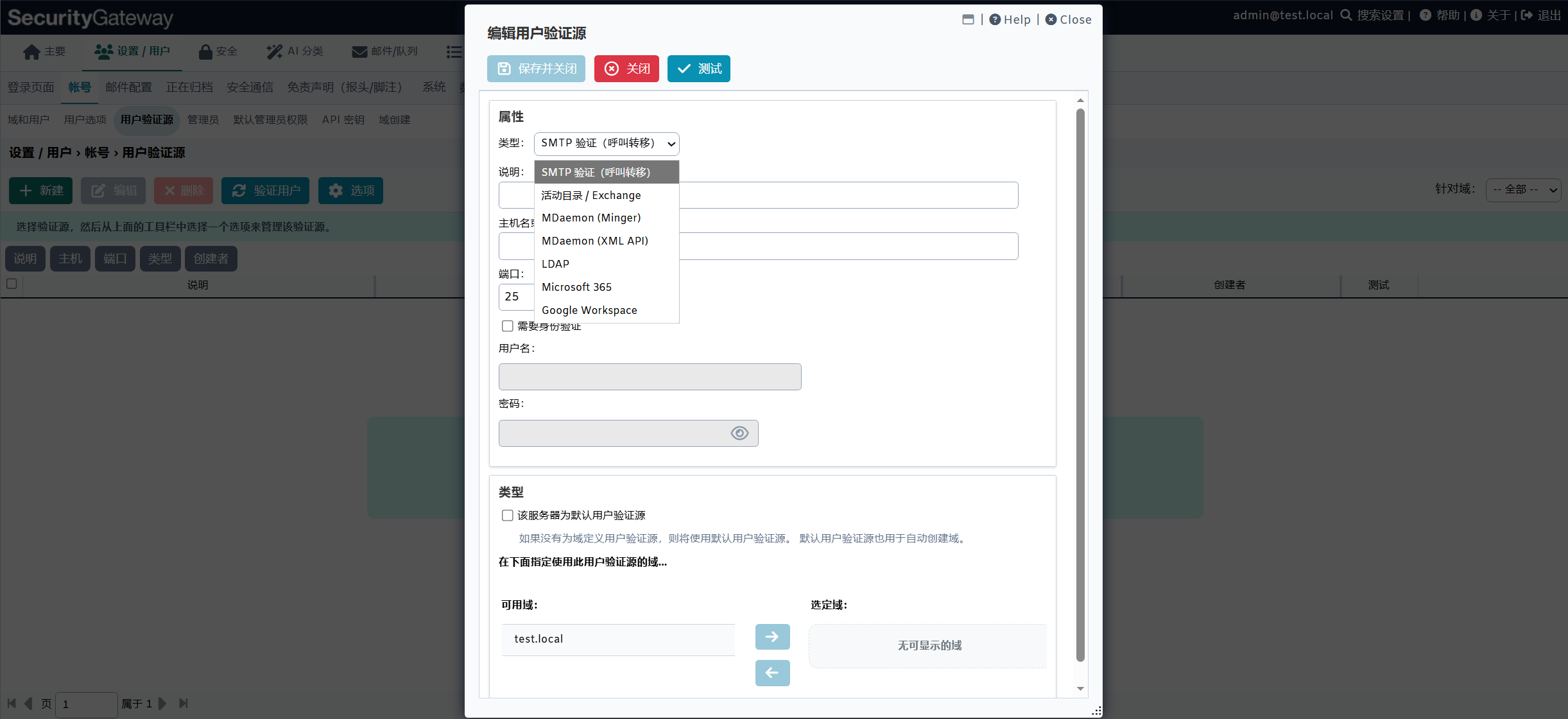The image size is (1568, 719).
Task: Select LDAP authentication type
Action: pyautogui.click(x=607, y=264)
